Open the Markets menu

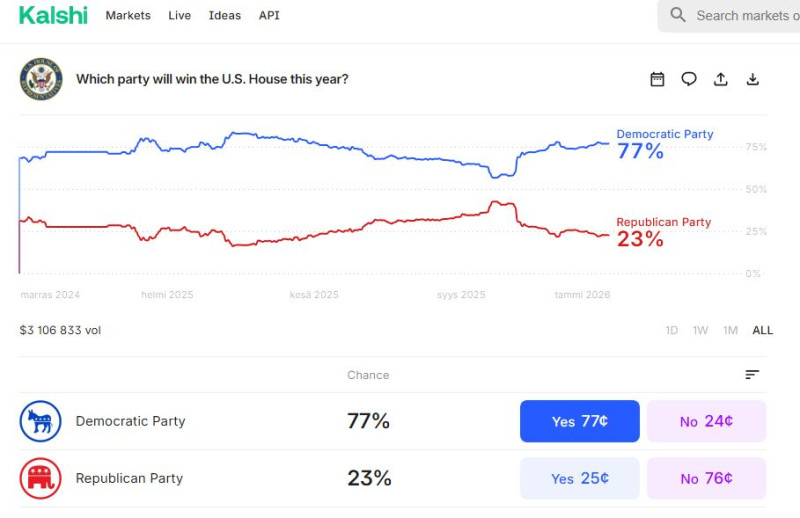(x=128, y=15)
